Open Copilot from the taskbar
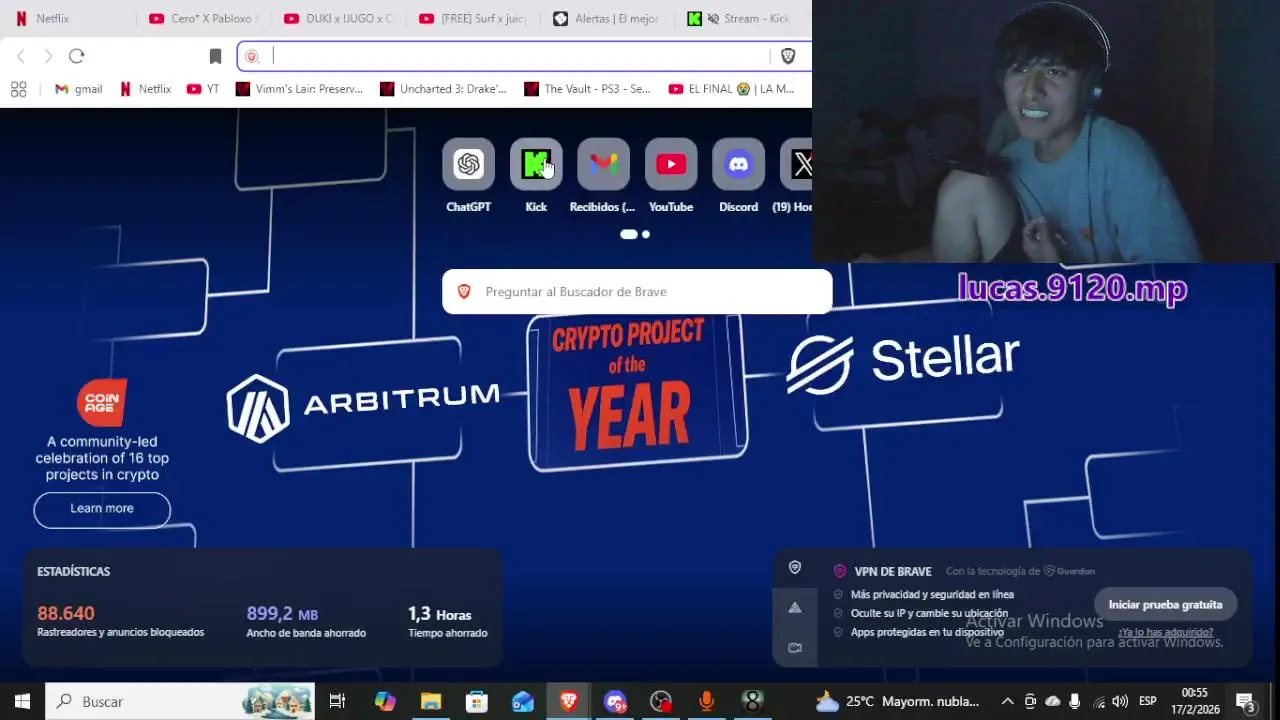This screenshot has width=1280, height=720. pos(385,702)
